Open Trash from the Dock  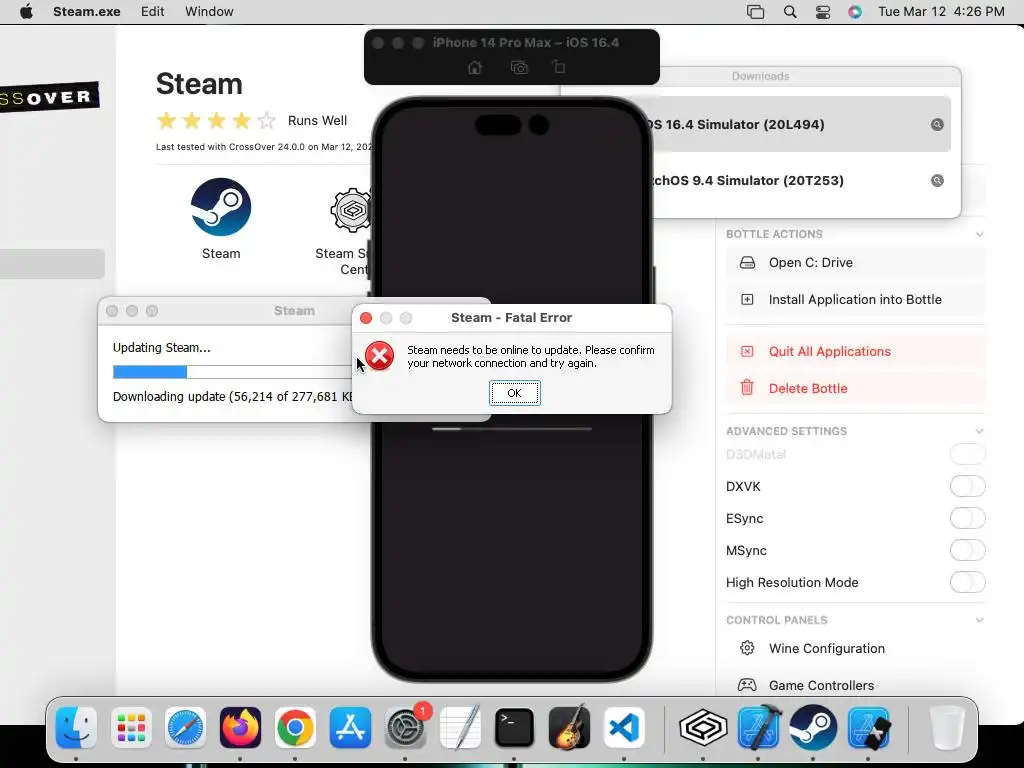click(x=946, y=727)
